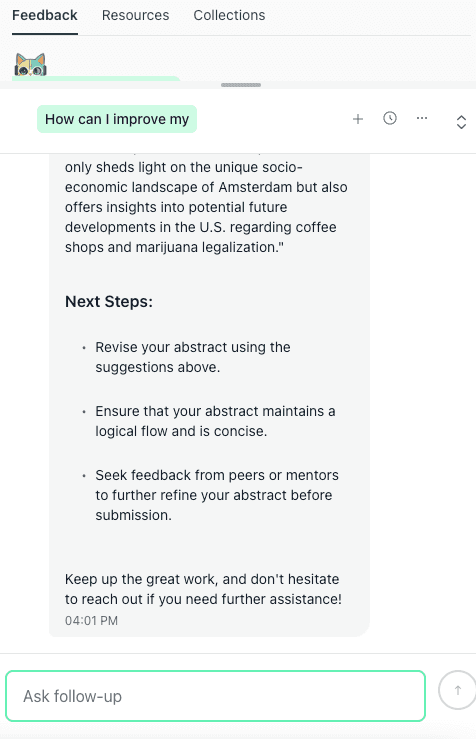Open the "How can I improve my" conversation chip
This screenshot has height=739, width=476.
coord(117,119)
